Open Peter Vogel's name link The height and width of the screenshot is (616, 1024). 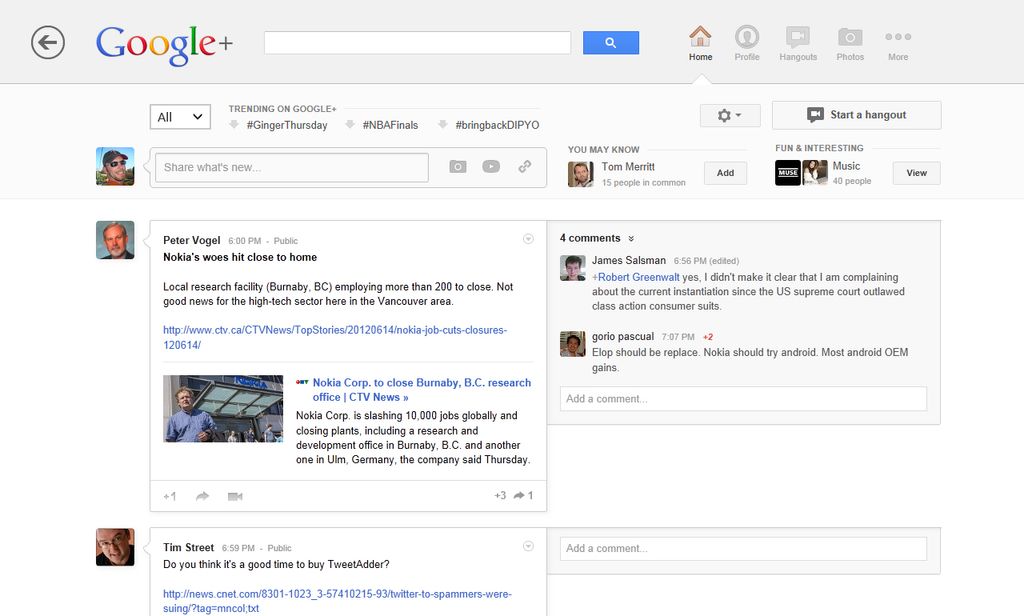pyautogui.click(x=191, y=240)
